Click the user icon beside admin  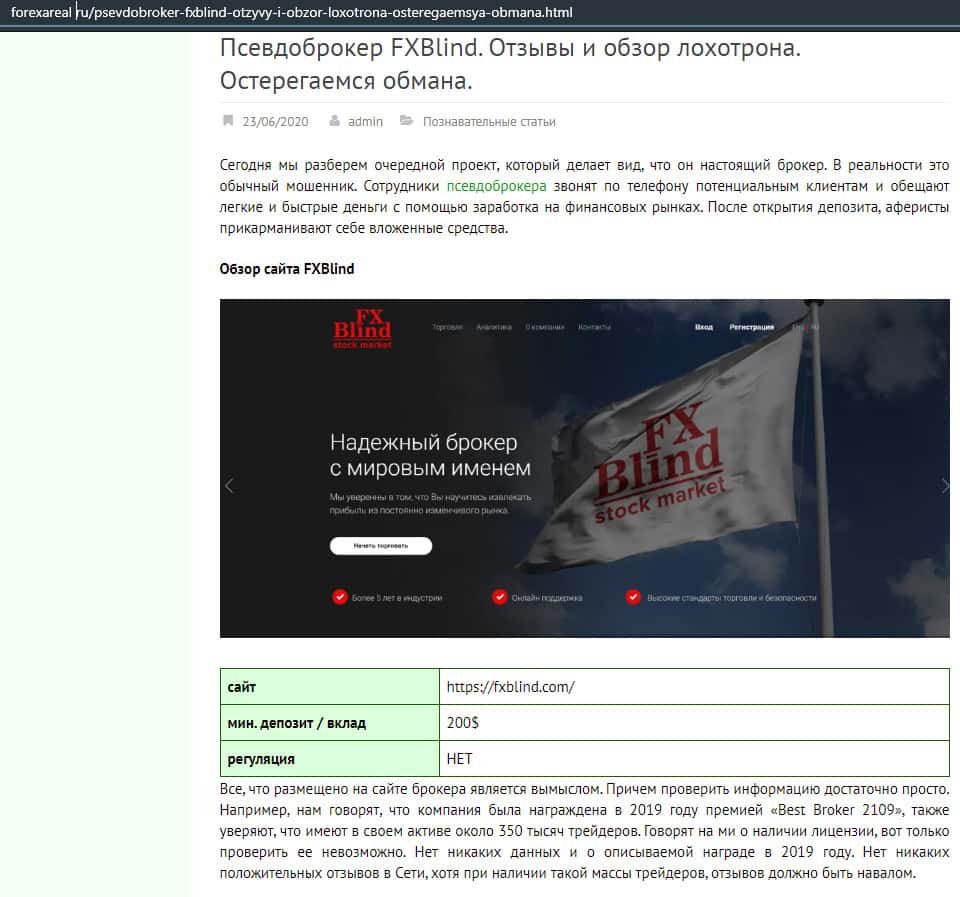334,121
